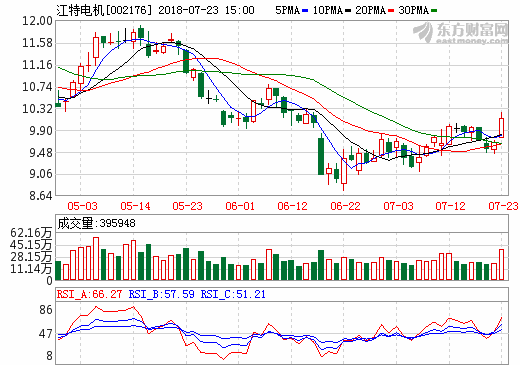Click the 86 RSI axis label
This screenshot has height=365, width=520.
pyautogui.click(x=46, y=310)
